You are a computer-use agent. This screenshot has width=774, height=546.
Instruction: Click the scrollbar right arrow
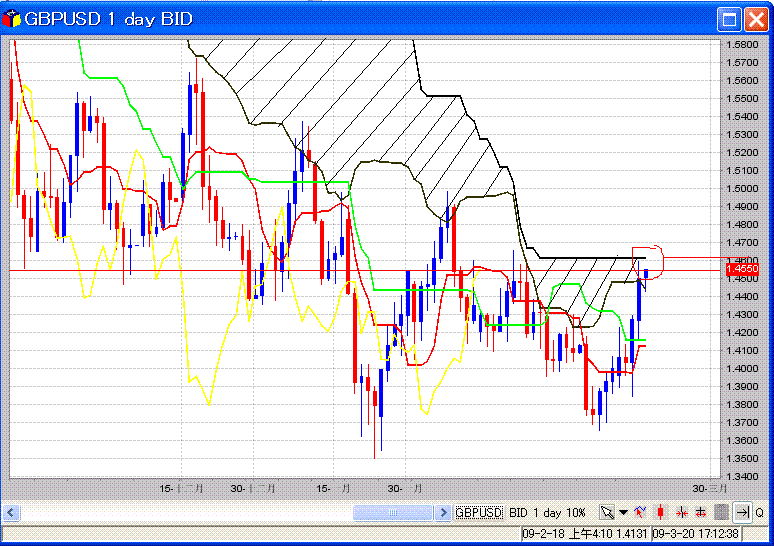tap(443, 512)
